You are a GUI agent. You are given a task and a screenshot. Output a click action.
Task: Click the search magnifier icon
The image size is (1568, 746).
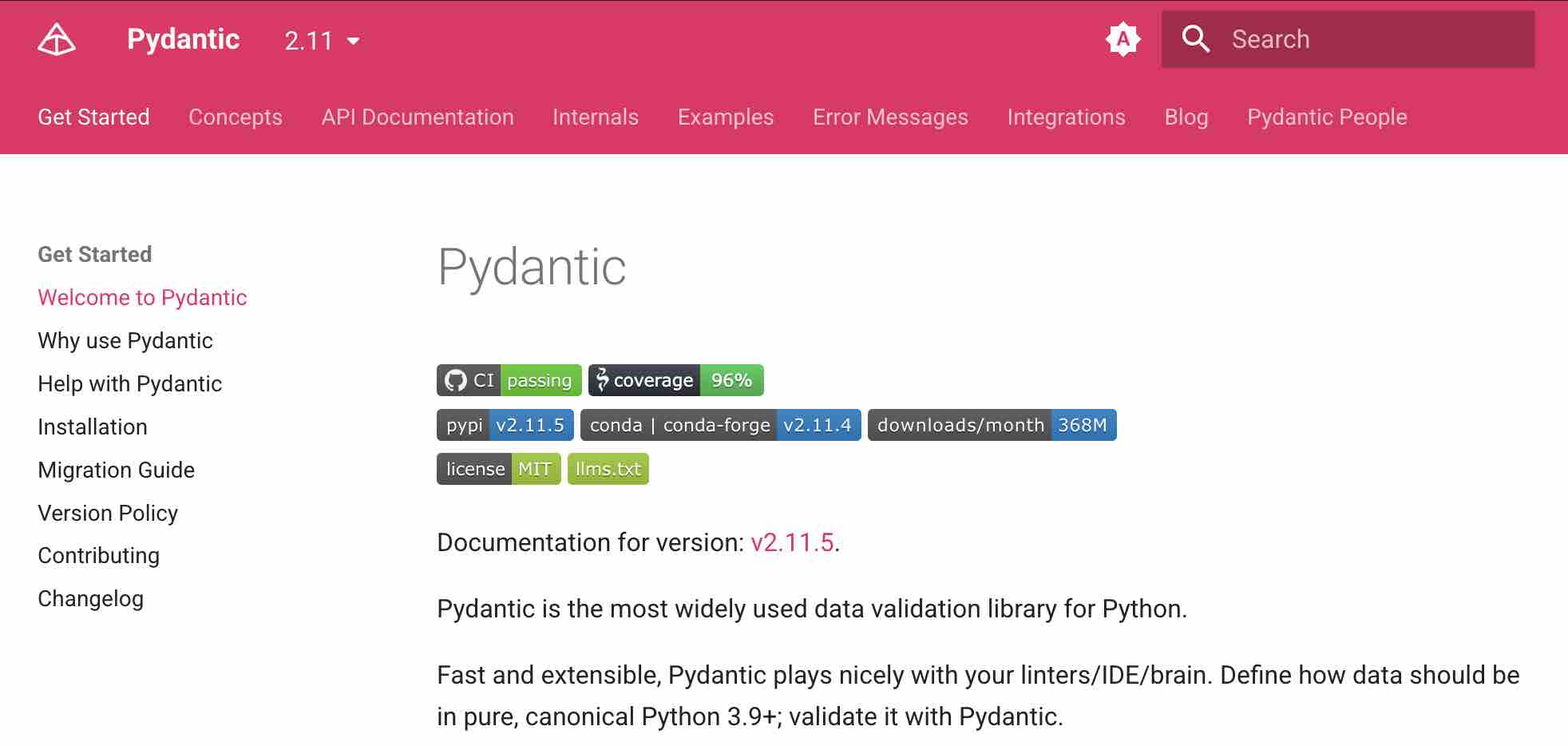(x=1196, y=39)
